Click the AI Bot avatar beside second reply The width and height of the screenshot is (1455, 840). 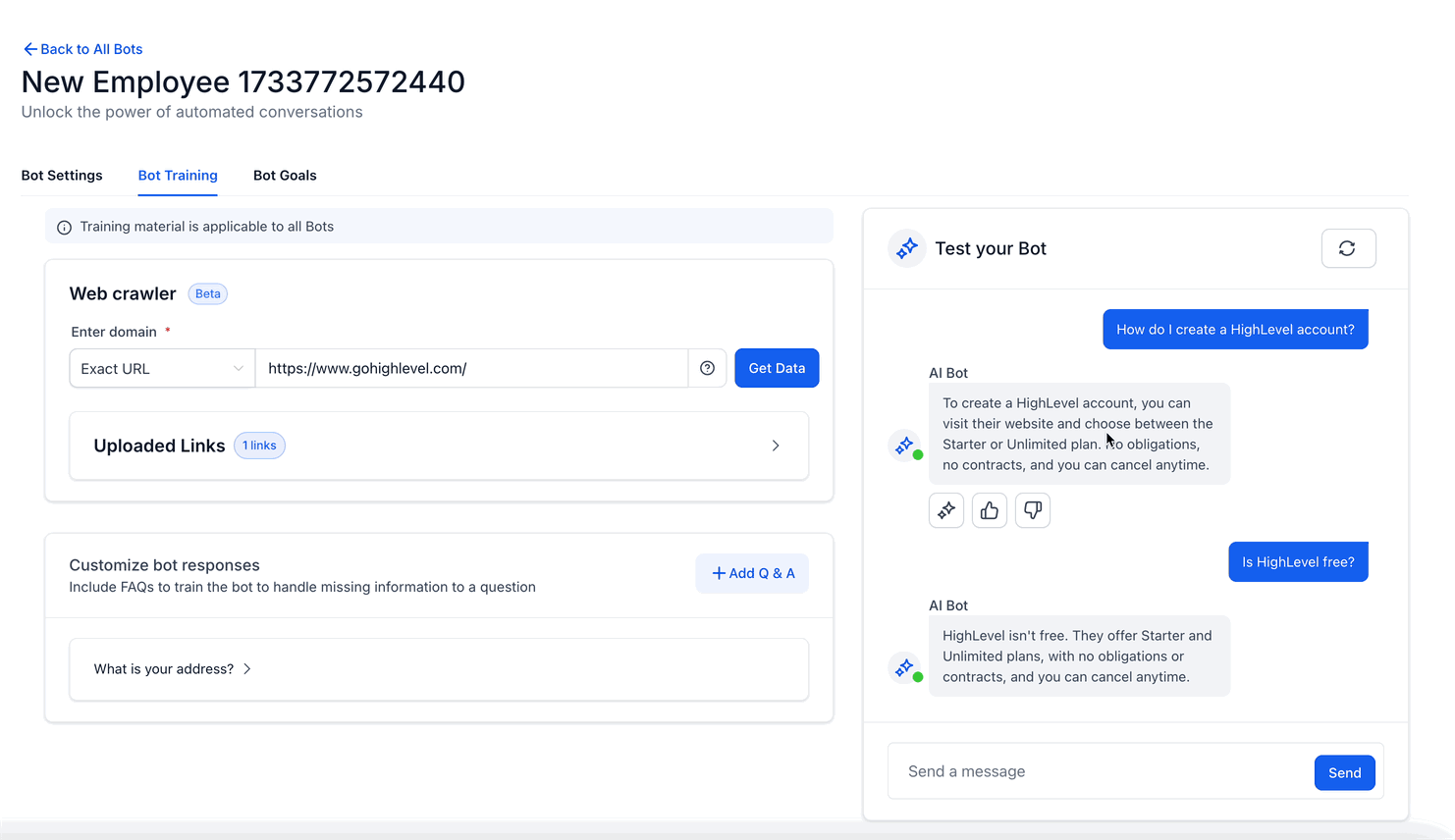coord(905,668)
